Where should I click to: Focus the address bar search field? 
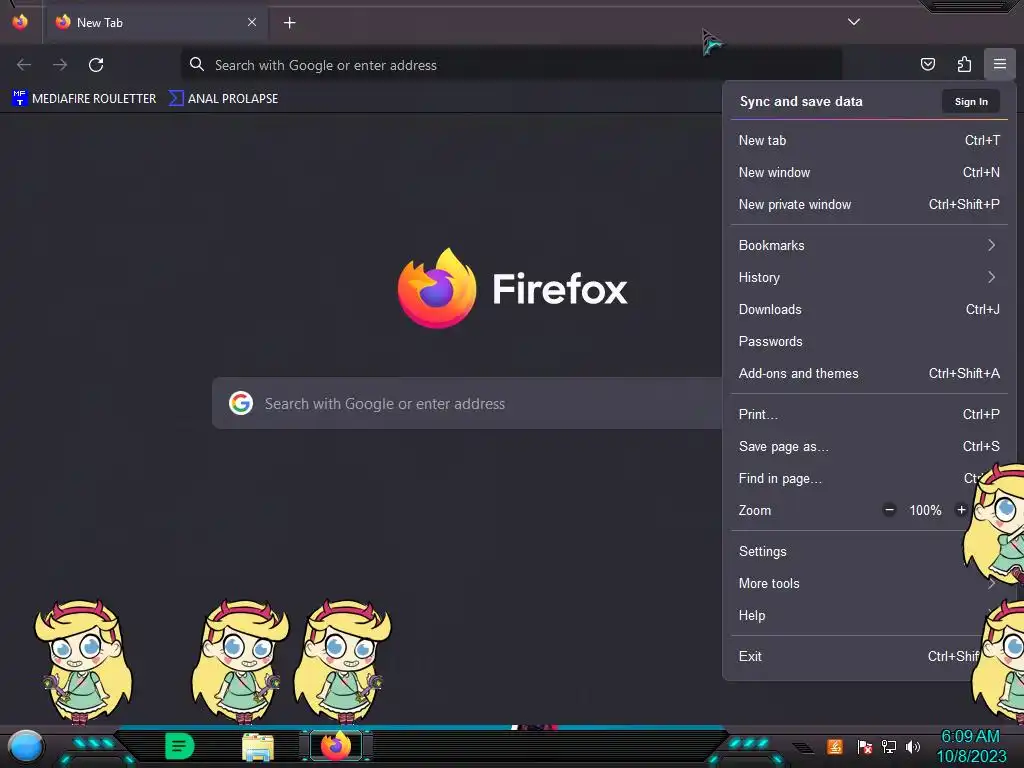(x=511, y=65)
